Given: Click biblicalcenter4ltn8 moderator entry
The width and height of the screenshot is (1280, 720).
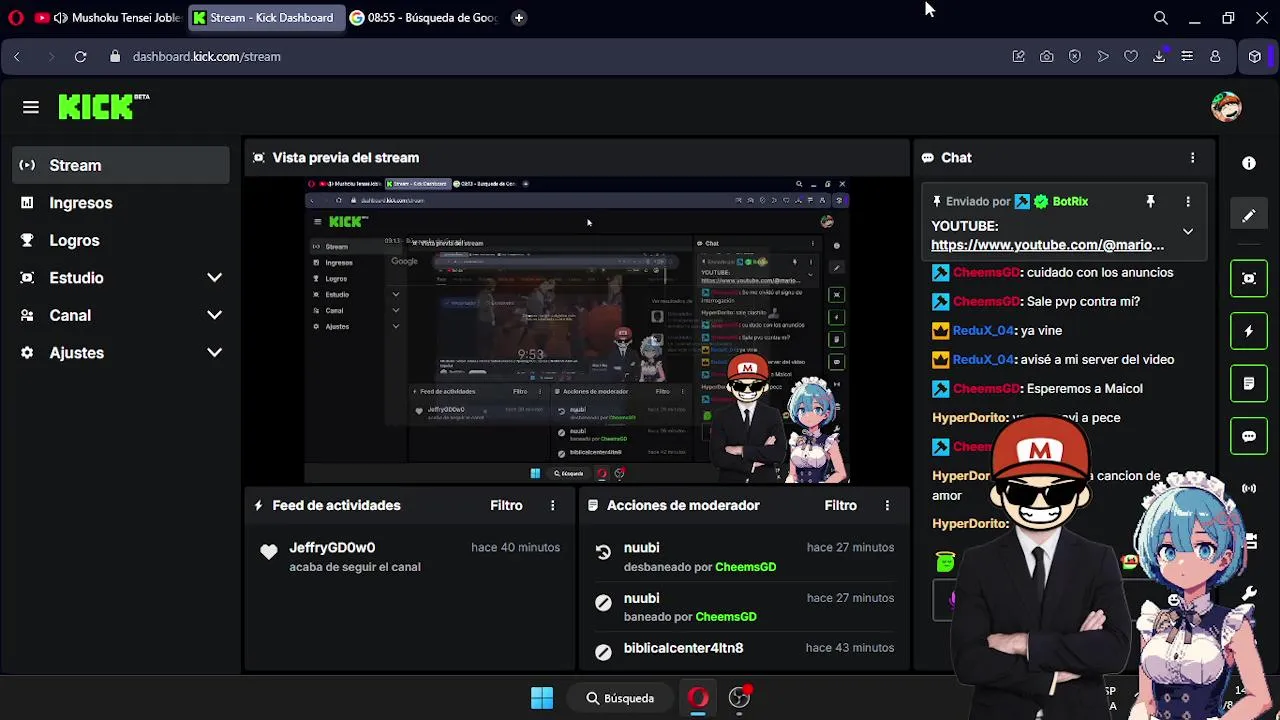Looking at the screenshot, I should tap(683, 648).
